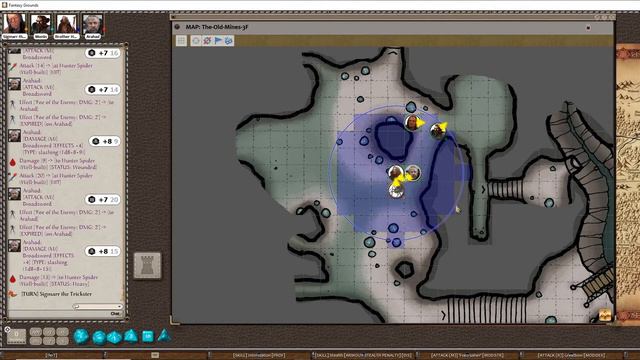Roll the d6 cube die
640x360 pixels.
148,336
